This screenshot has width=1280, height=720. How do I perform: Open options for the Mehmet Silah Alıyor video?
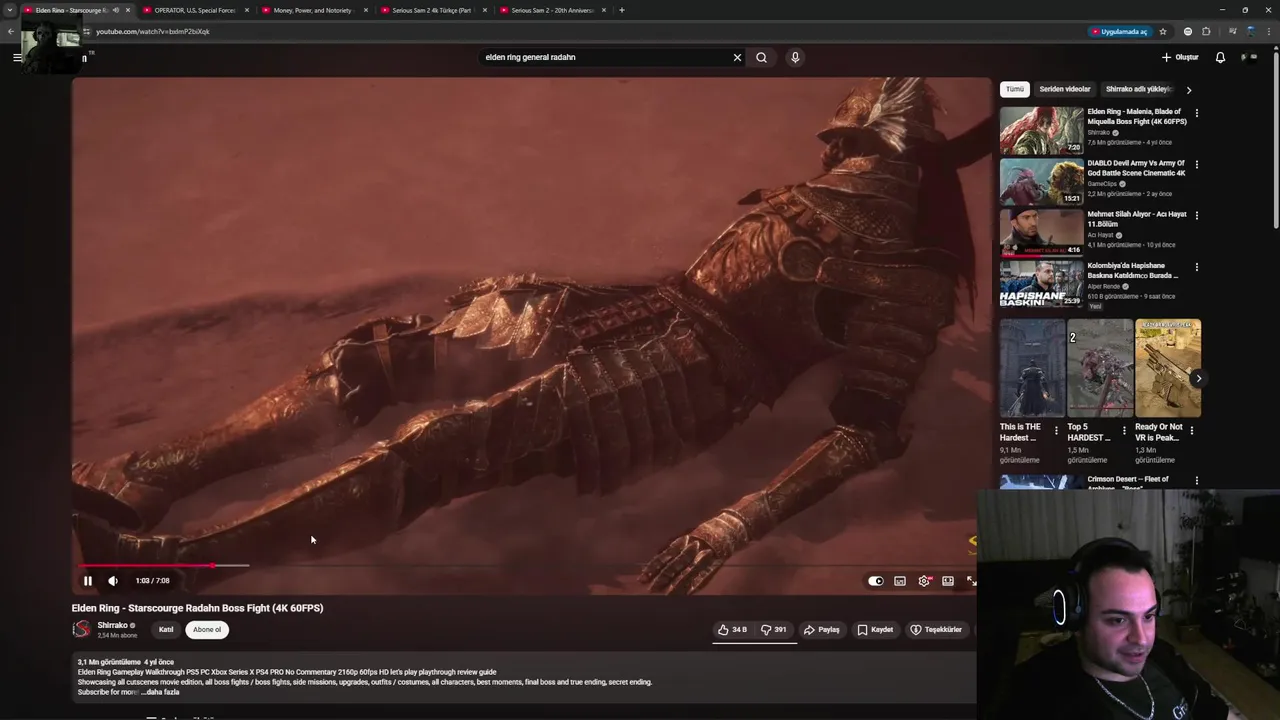1196,216
